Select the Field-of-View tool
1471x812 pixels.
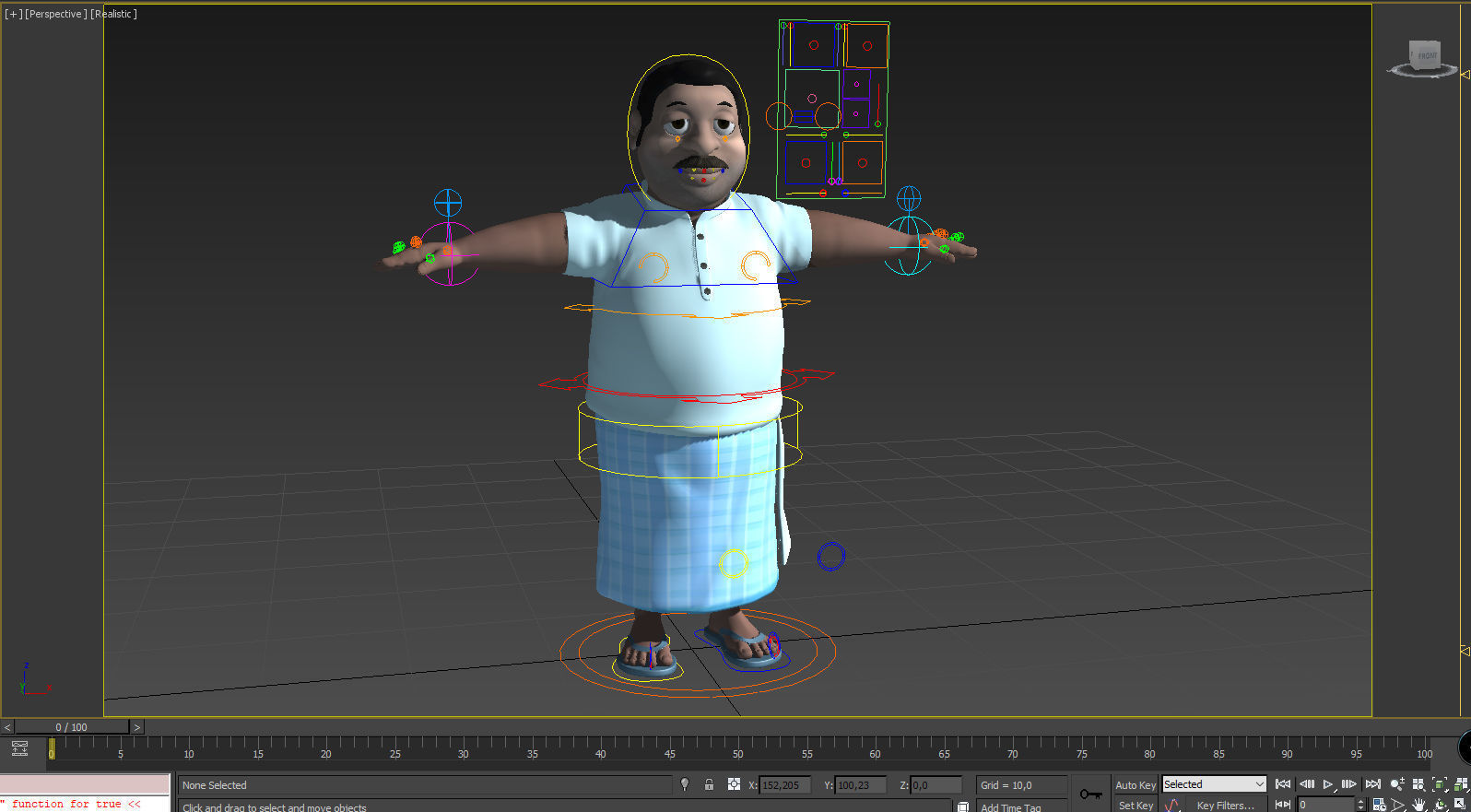coord(1398,805)
